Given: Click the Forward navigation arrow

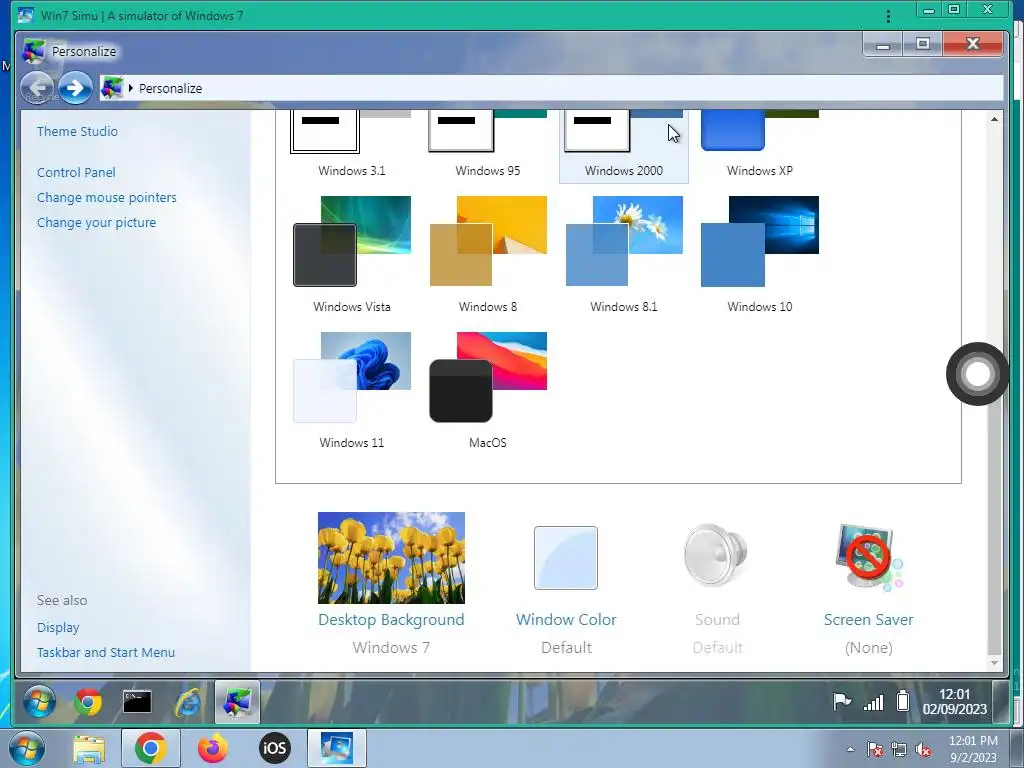Looking at the screenshot, I should pos(75,88).
